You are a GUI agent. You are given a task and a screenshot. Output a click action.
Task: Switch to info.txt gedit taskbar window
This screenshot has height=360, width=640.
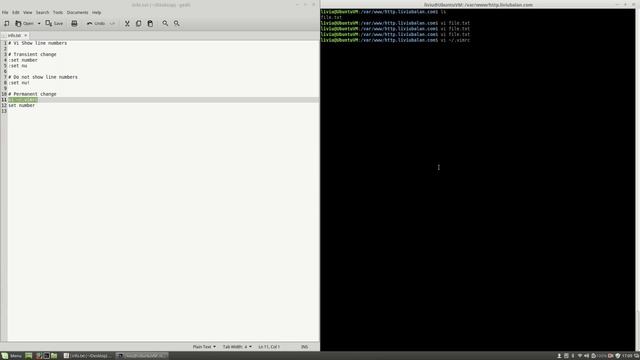click(x=88, y=356)
